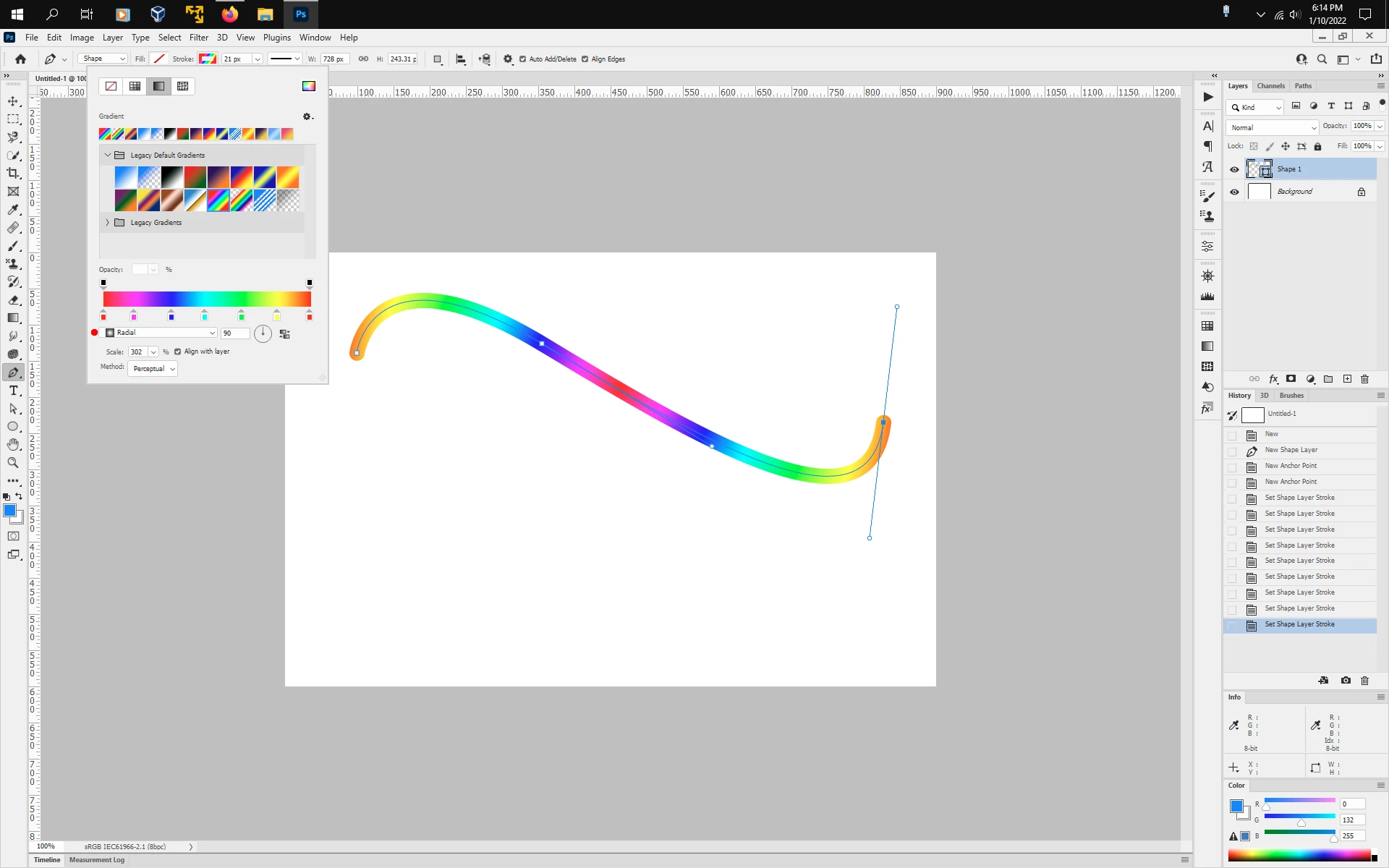Viewport: 1389px width, 868px height.
Task: Click Reverse gradient colors icon
Action: tap(284, 333)
